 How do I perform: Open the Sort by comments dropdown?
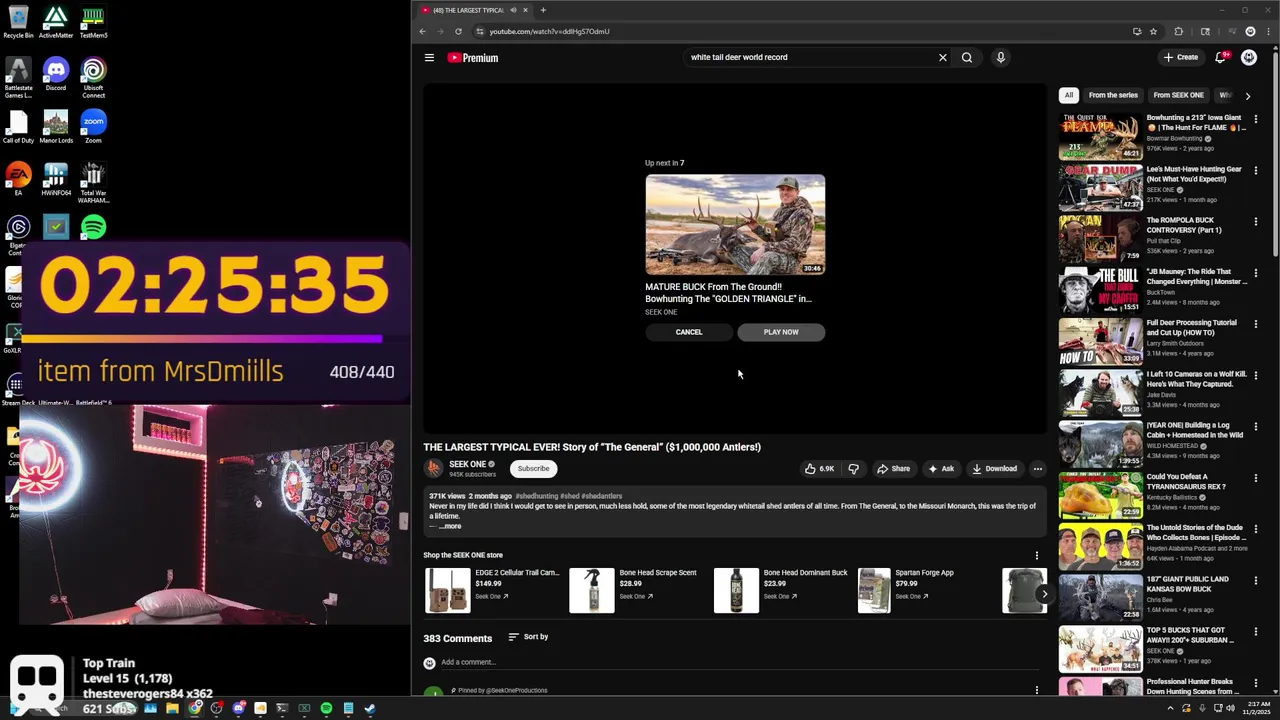click(528, 637)
